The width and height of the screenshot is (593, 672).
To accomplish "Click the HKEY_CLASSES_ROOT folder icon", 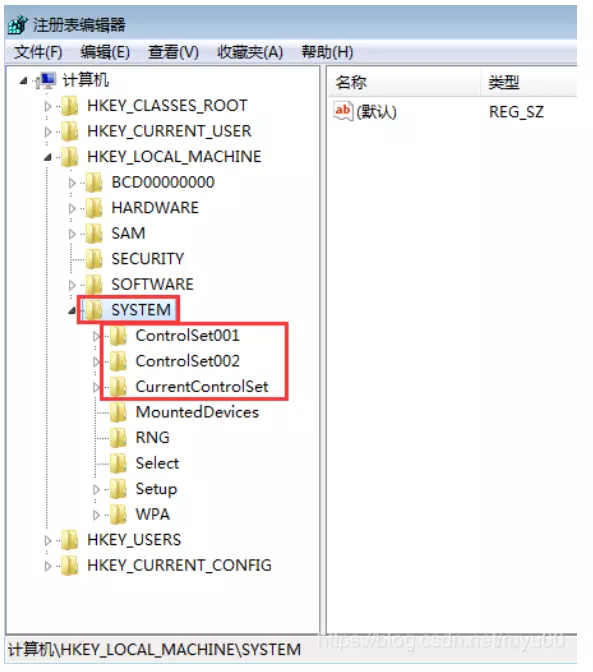I will pyautogui.click(x=70, y=106).
